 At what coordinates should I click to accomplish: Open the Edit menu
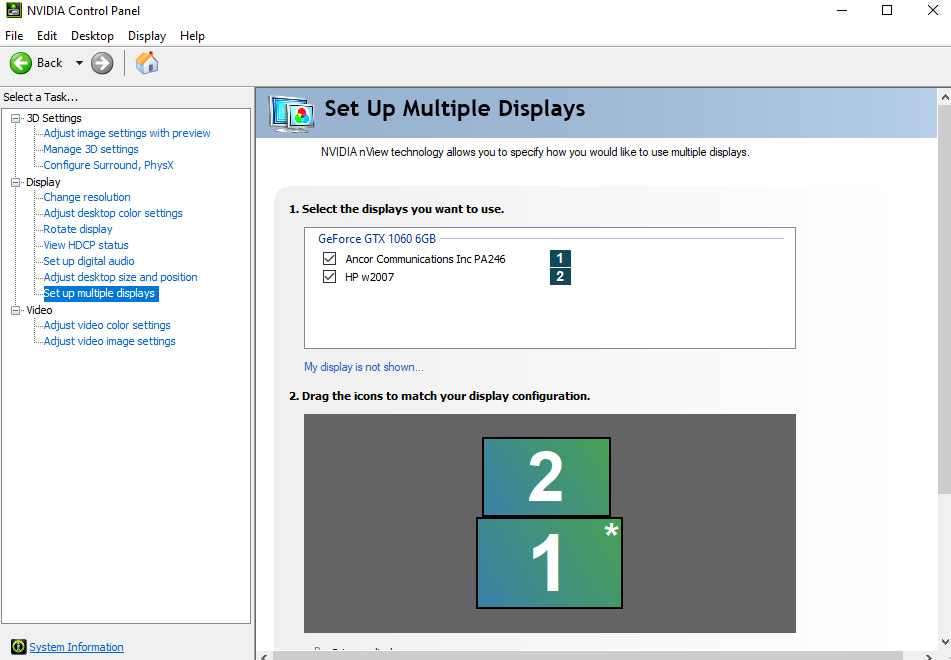click(47, 36)
